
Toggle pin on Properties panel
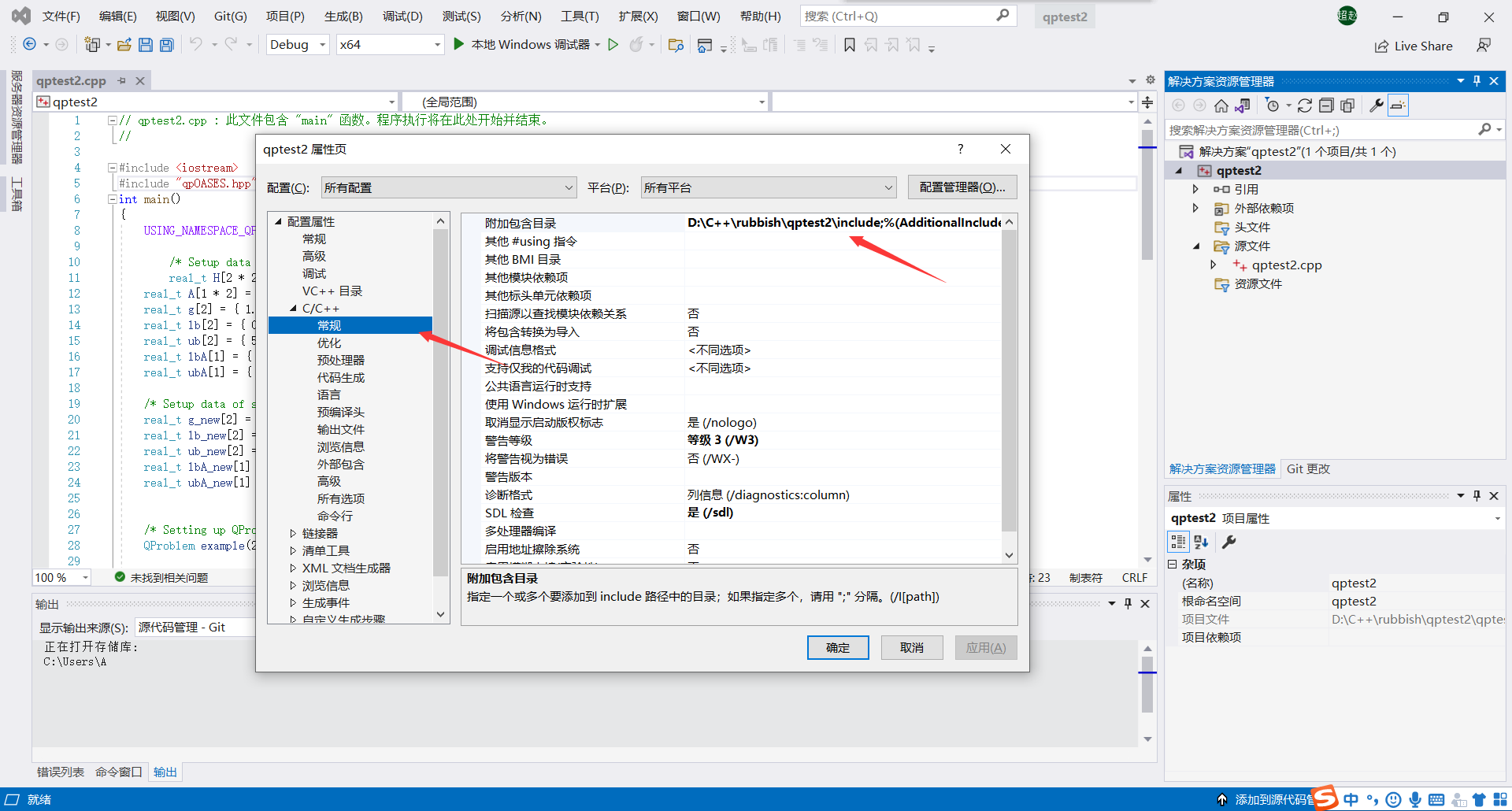pos(1477,495)
